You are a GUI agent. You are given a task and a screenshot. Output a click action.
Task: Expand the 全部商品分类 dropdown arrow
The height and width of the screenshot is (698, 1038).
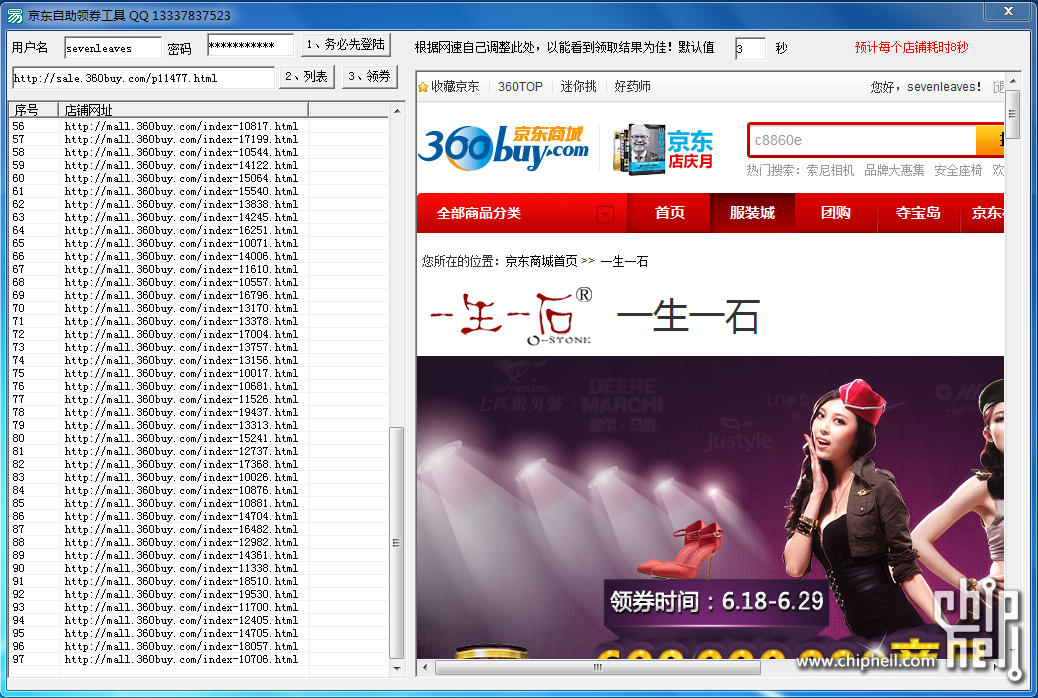tap(605, 214)
